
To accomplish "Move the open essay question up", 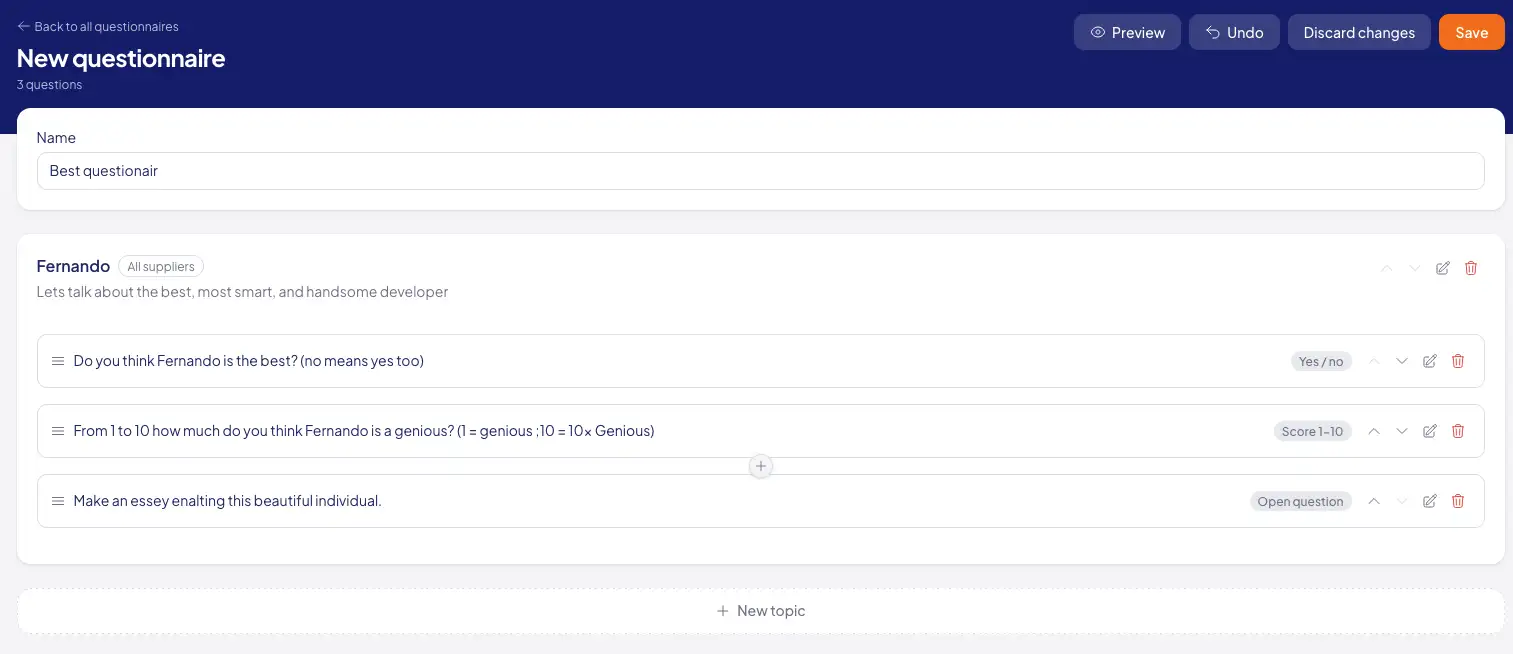I will tap(1374, 501).
